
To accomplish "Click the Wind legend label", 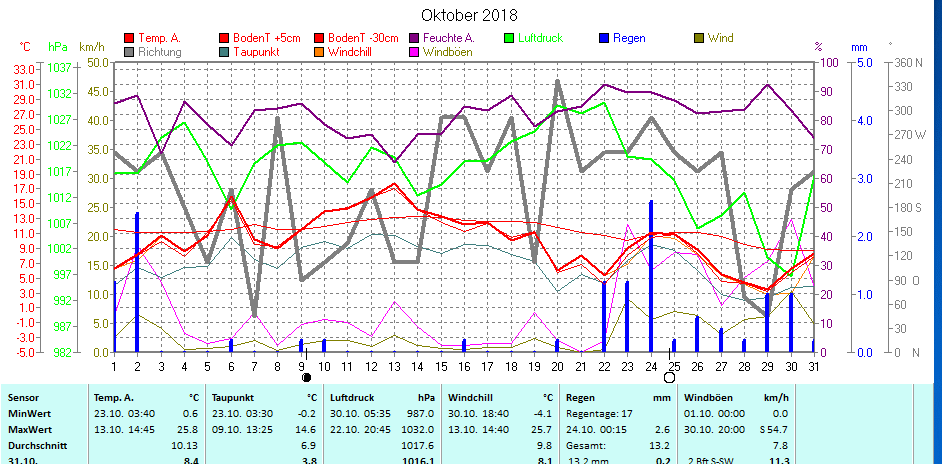I will 721,38.
